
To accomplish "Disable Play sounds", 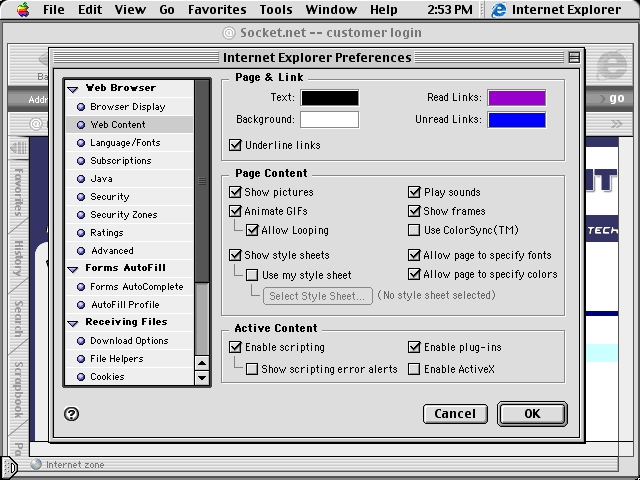I will (414, 192).
